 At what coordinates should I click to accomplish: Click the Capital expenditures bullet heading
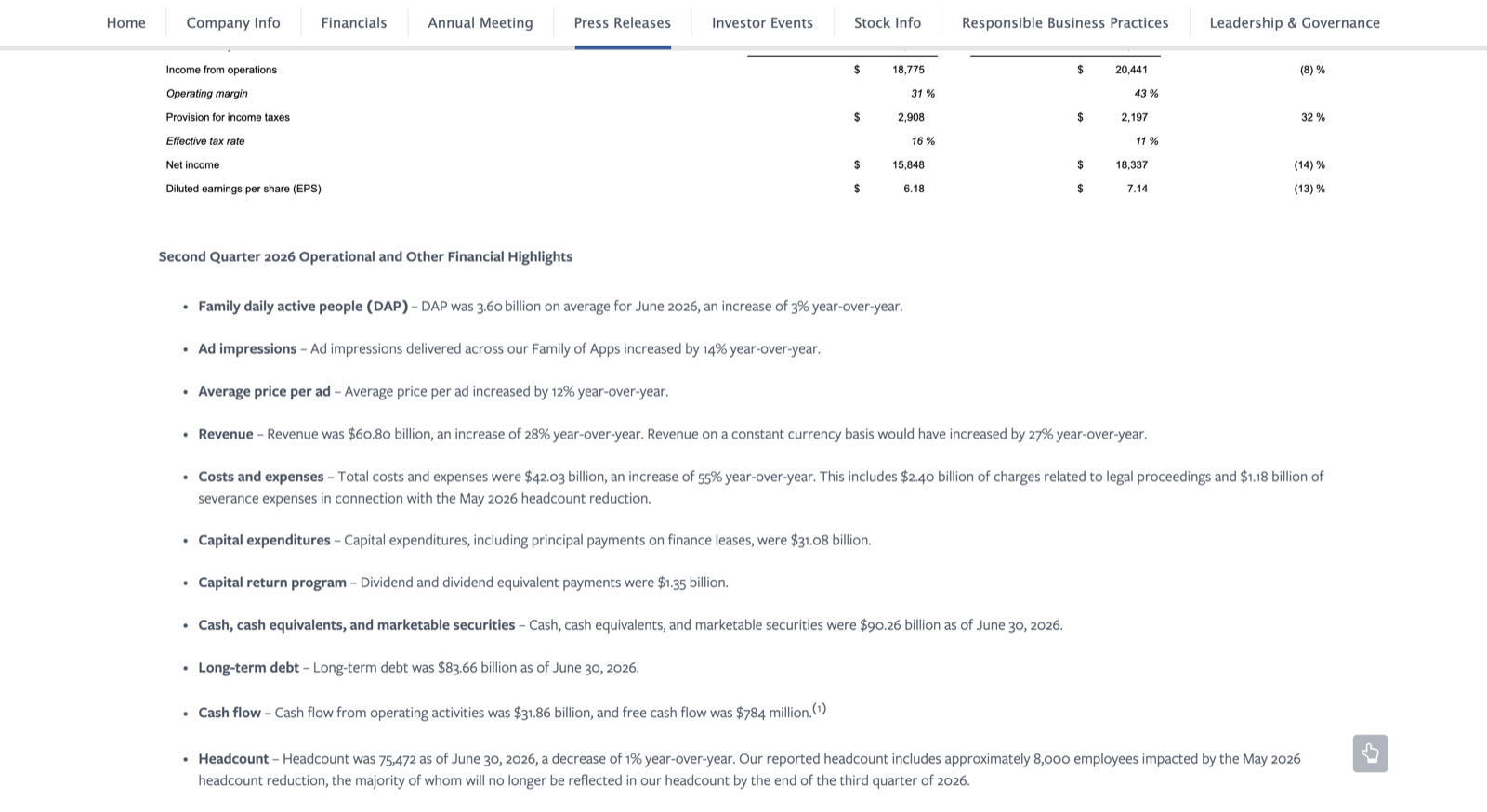264,540
